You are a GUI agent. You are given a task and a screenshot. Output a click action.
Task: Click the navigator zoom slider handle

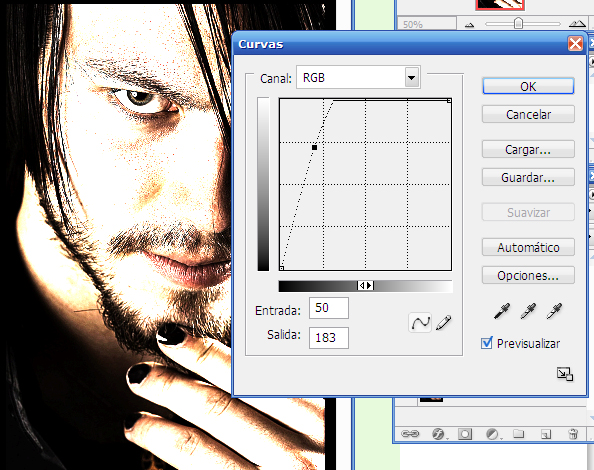pyautogui.click(x=518, y=23)
